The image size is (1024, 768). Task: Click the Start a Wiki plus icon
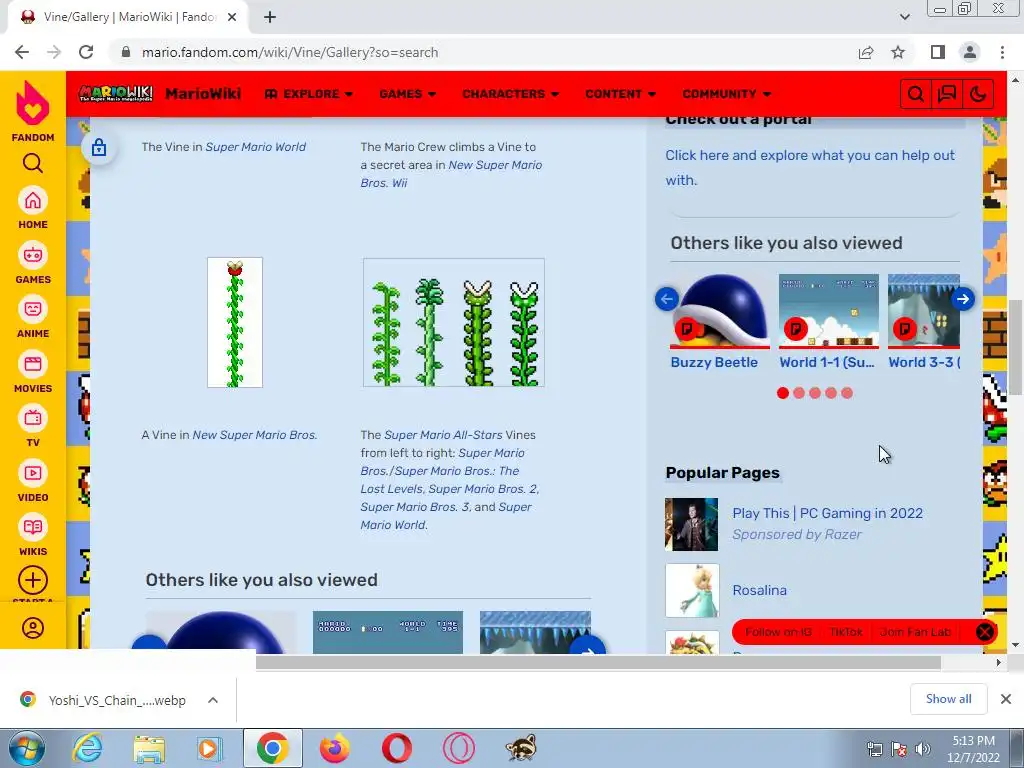pos(33,580)
